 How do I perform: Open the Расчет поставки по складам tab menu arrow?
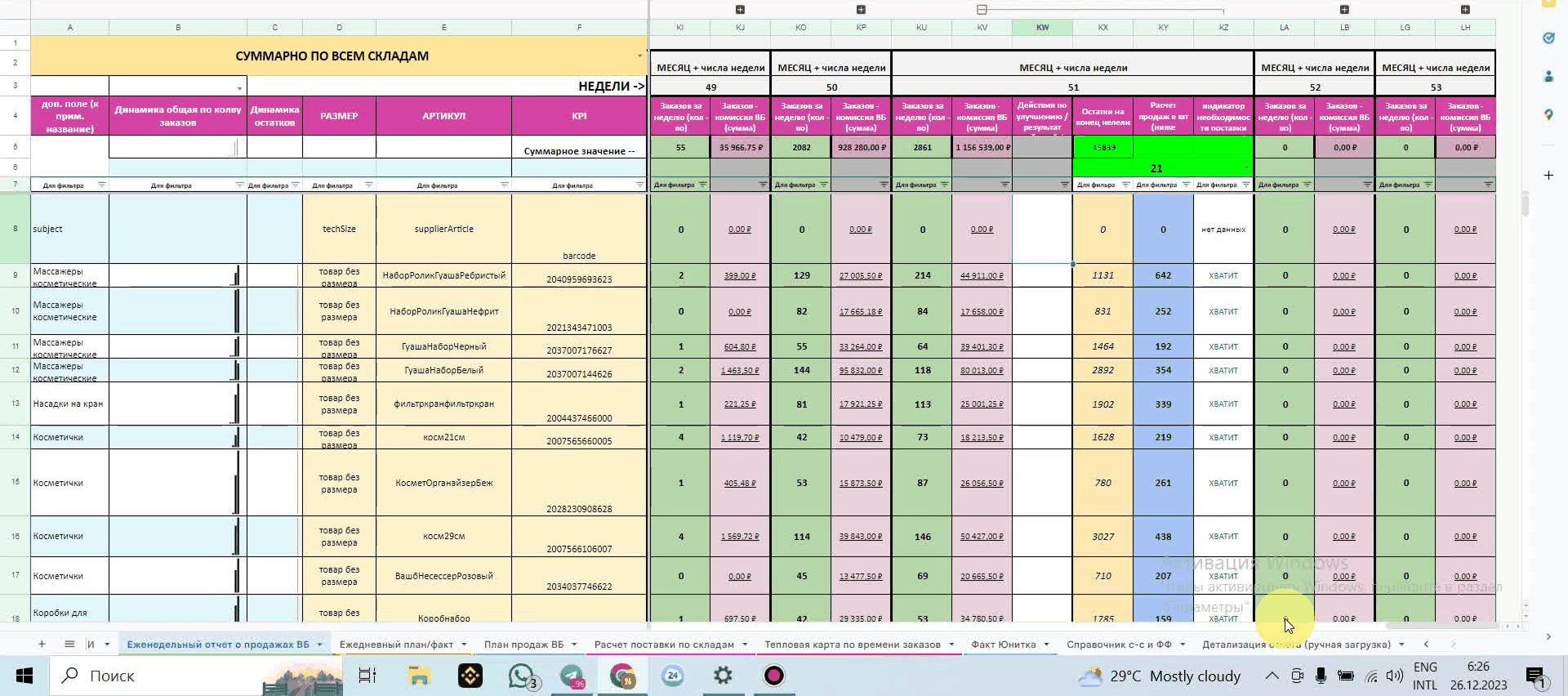[x=745, y=645]
